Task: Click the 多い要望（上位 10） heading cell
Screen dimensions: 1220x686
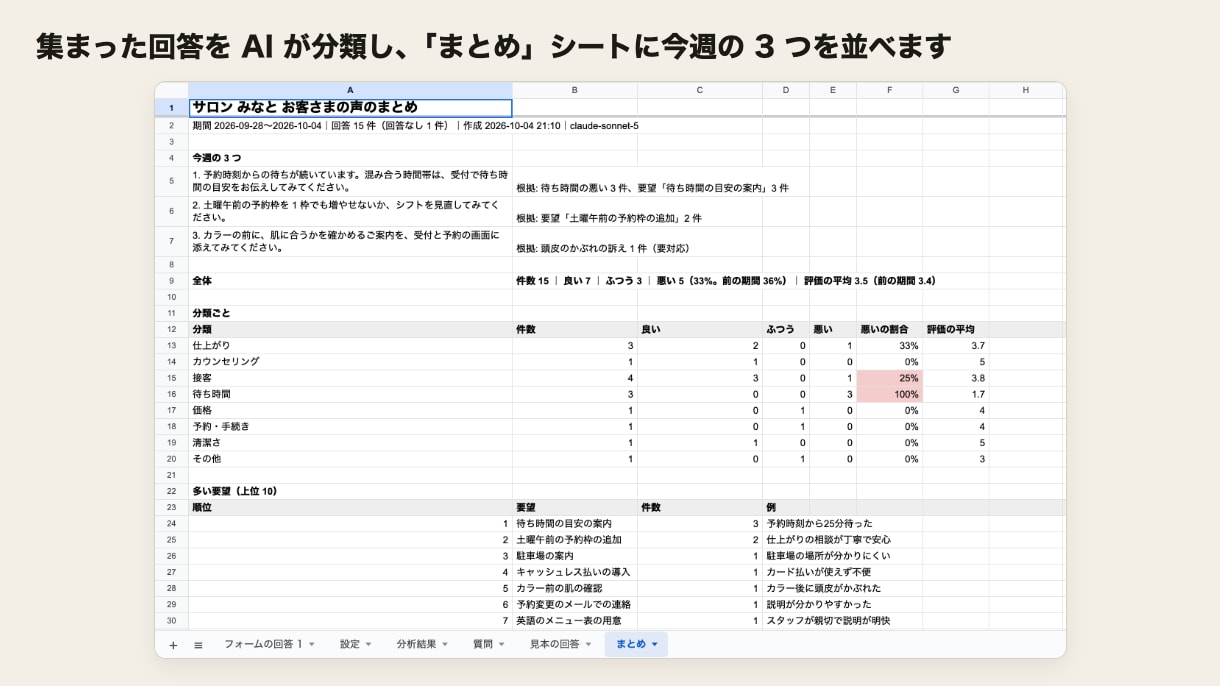Action: [x=350, y=491]
